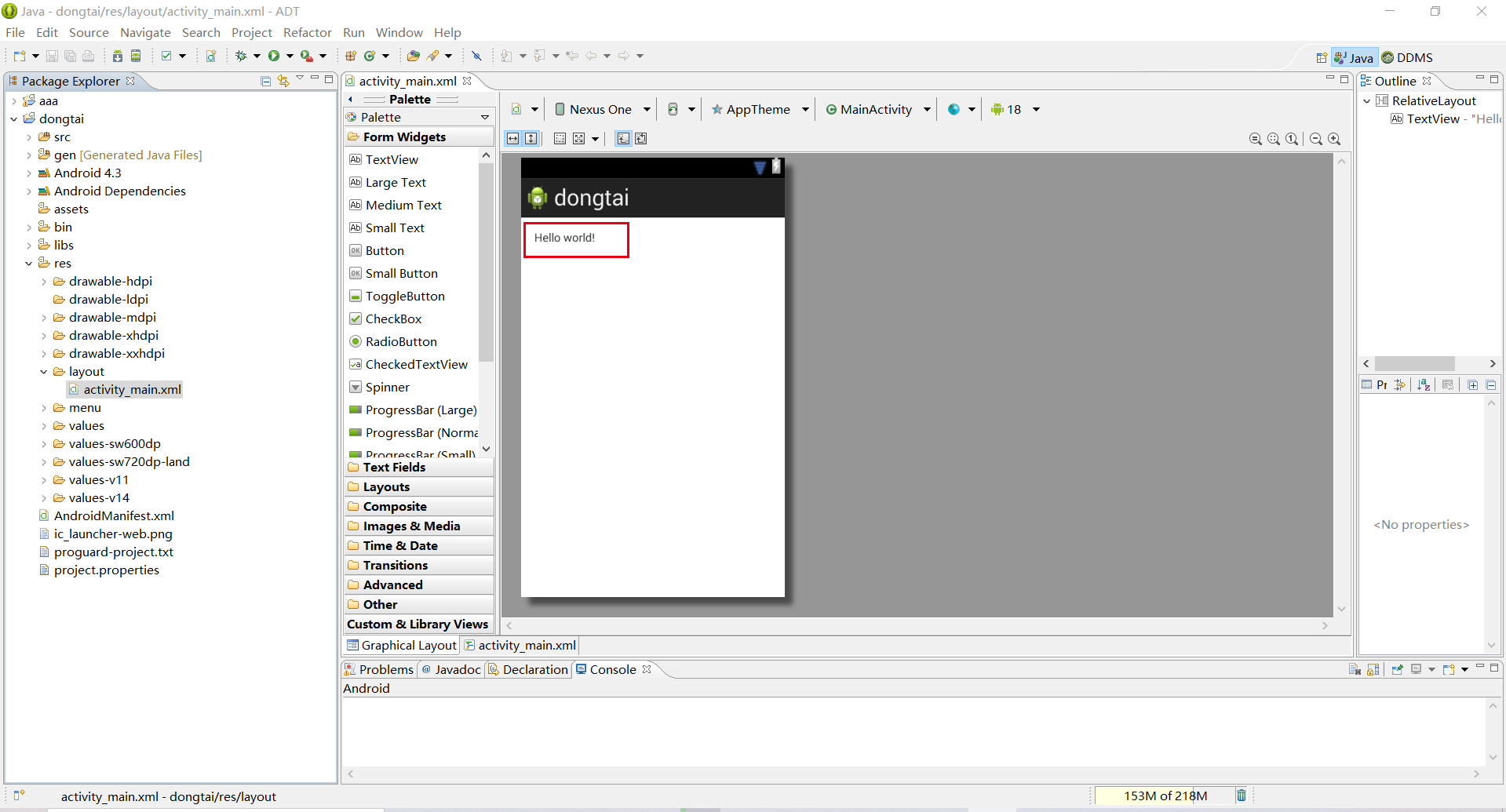Open the Layouts palette category
Viewport: 1506px width, 812px height.
[419, 487]
